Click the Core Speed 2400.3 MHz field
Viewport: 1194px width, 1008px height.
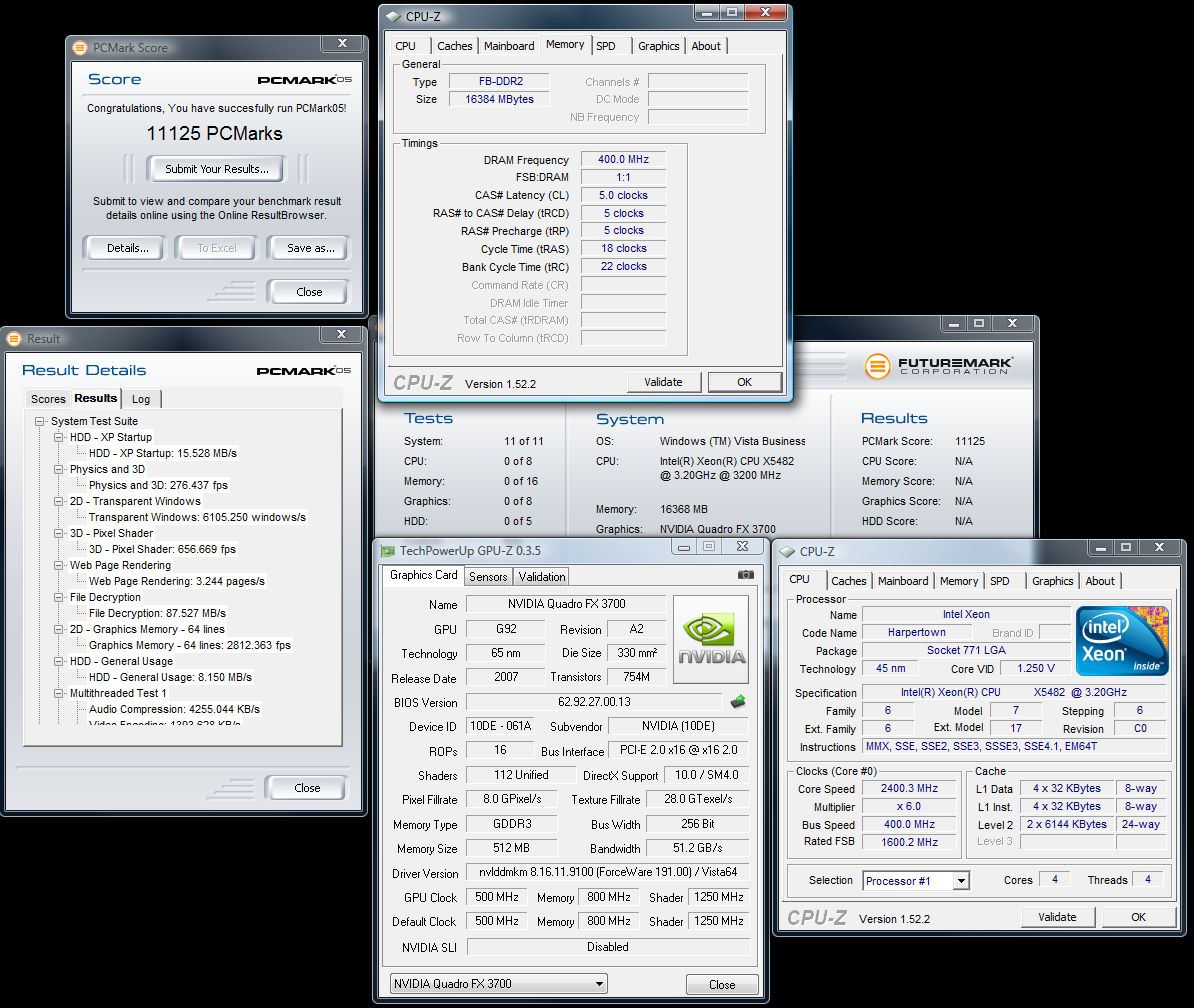pyautogui.click(x=909, y=788)
